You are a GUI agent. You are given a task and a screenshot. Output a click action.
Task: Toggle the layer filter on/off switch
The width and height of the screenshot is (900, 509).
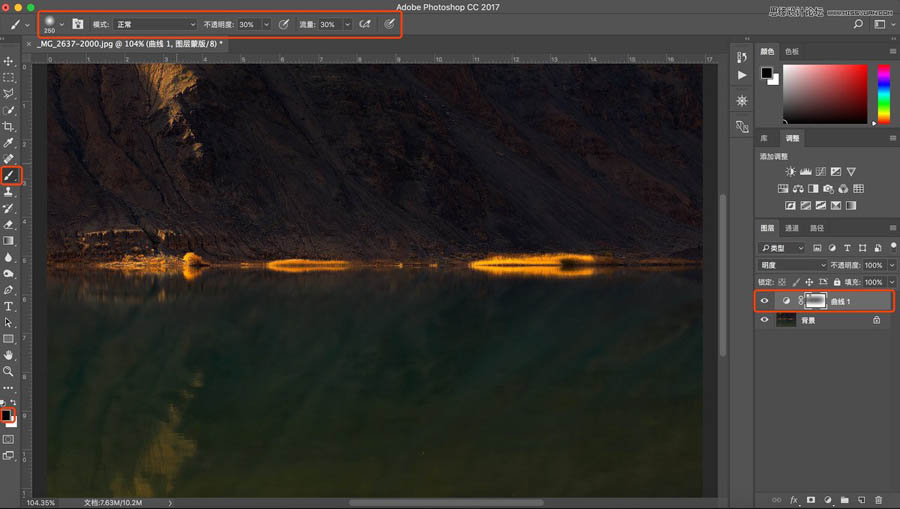893,246
